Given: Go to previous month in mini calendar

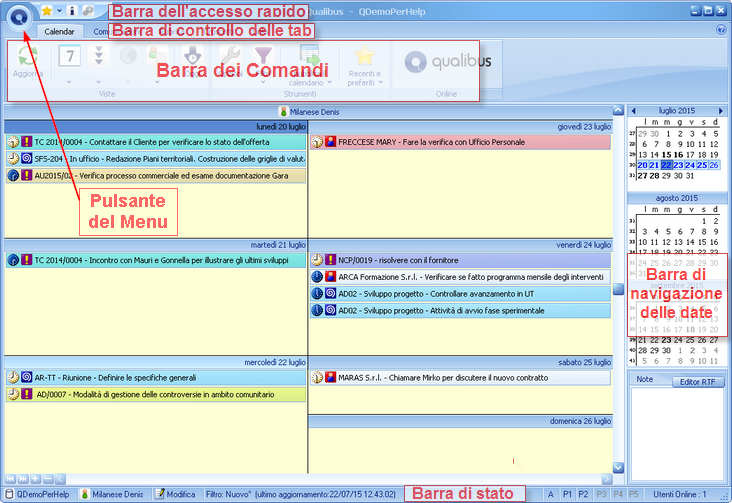Looking at the screenshot, I should 633,111.
